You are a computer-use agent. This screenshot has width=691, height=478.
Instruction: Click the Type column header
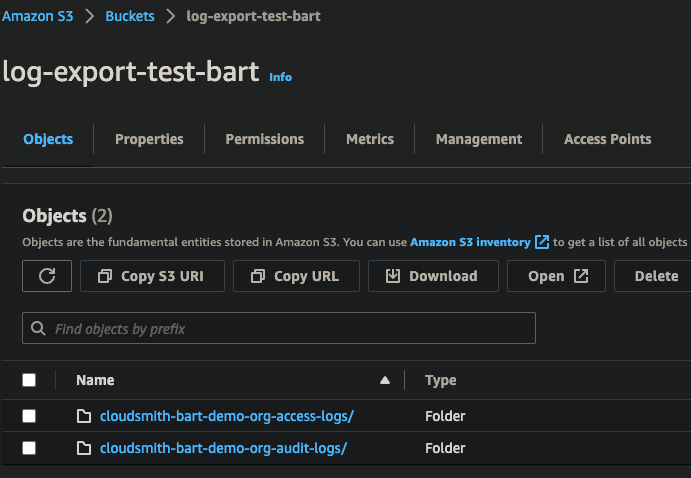point(441,380)
